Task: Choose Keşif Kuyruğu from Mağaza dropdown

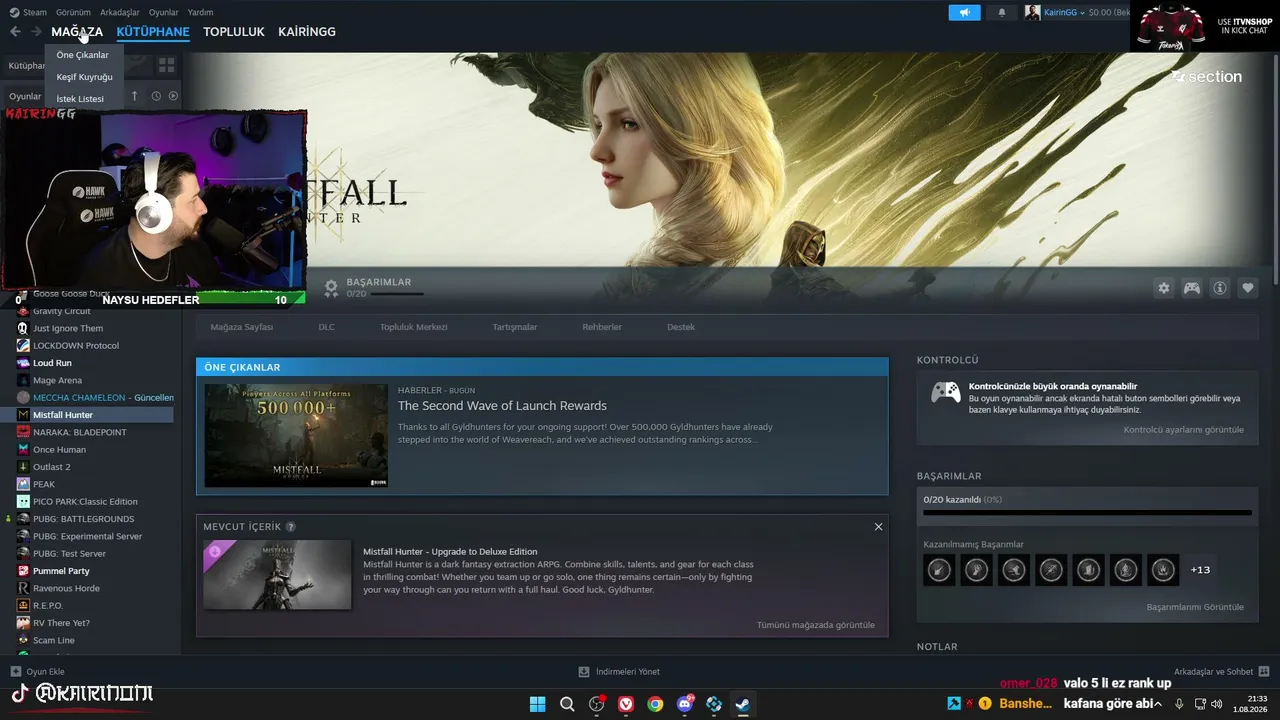Action: [x=84, y=77]
